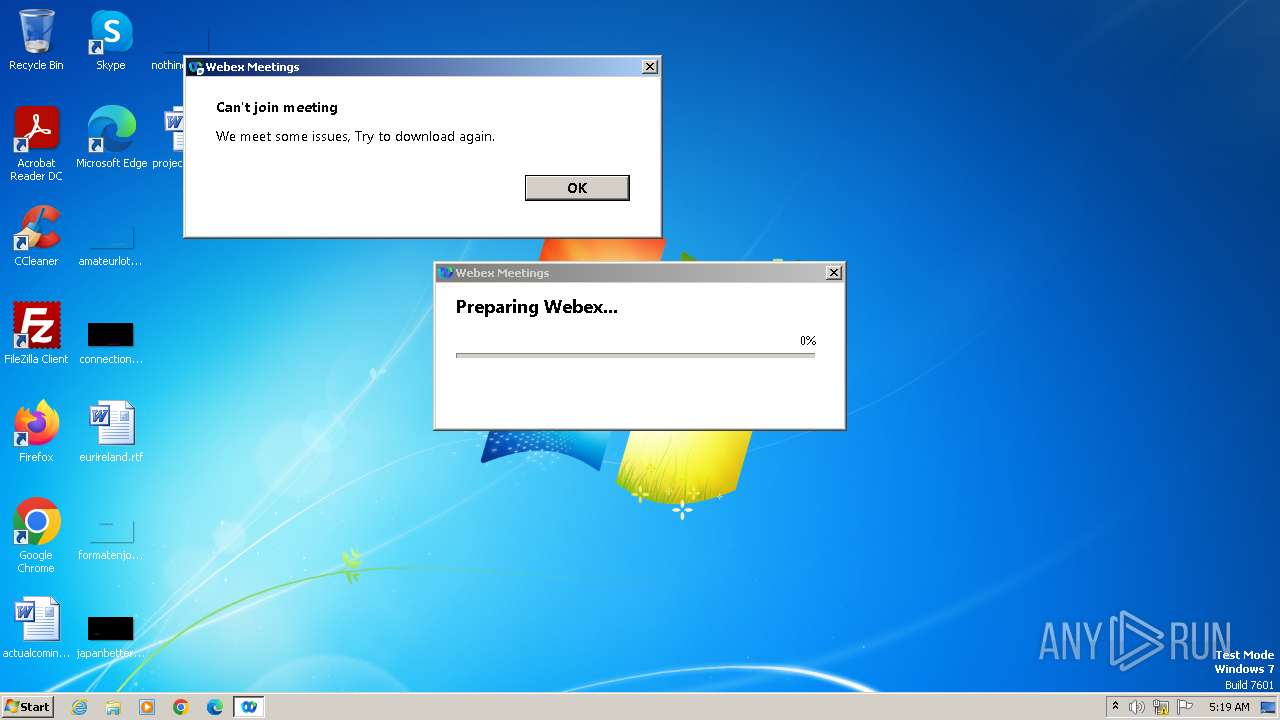Open Chrome from the taskbar
1280x720 pixels.
coord(181,707)
